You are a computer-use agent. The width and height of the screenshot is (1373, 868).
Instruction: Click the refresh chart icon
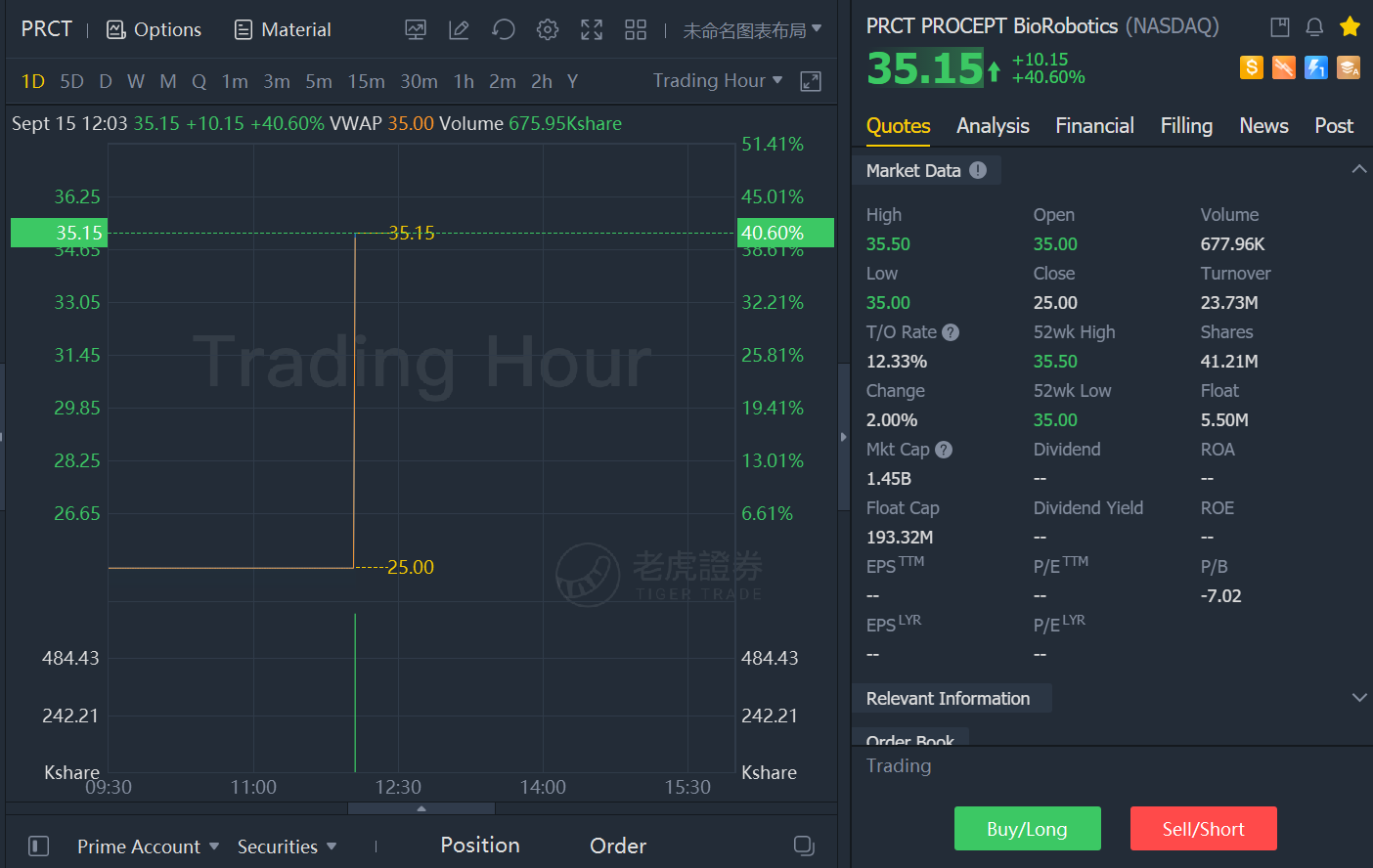pyautogui.click(x=504, y=30)
